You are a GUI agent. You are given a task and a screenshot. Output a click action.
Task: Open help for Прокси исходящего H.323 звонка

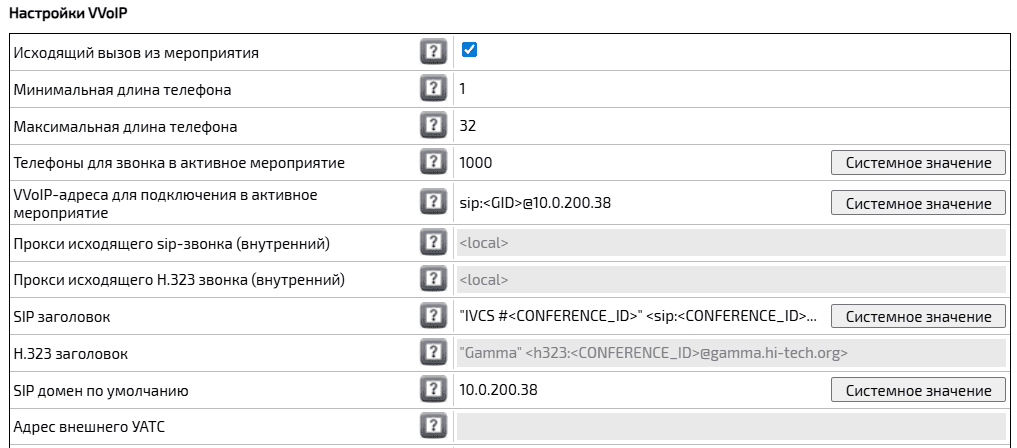tap(433, 279)
